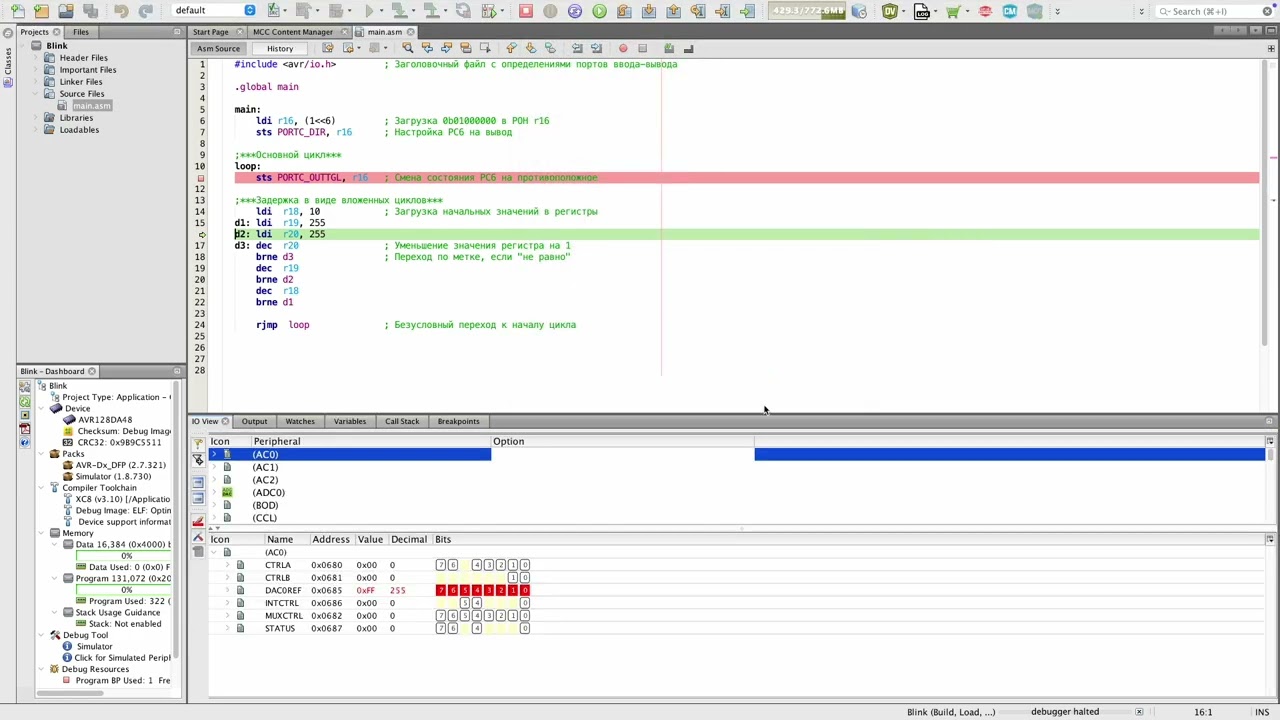Collapse the Source Files folder
1280x720 pixels.
(x=36, y=94)
